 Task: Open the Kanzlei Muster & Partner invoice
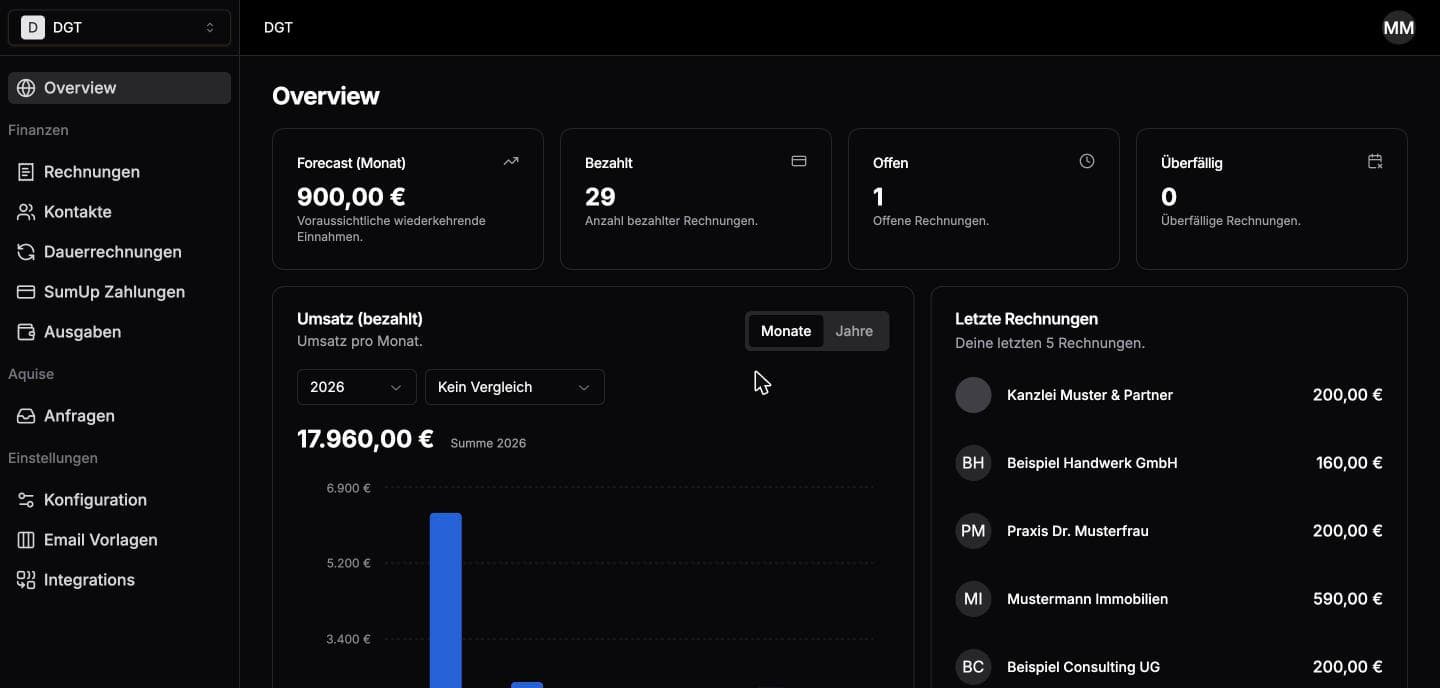[x=1169, y=395]
